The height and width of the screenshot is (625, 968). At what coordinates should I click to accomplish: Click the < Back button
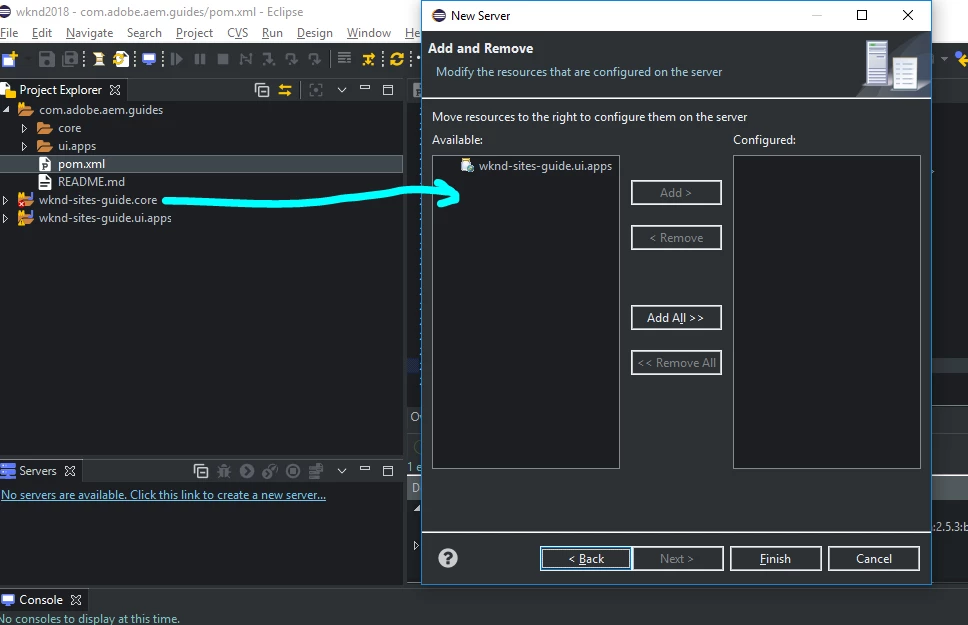(x=586, y=559)
